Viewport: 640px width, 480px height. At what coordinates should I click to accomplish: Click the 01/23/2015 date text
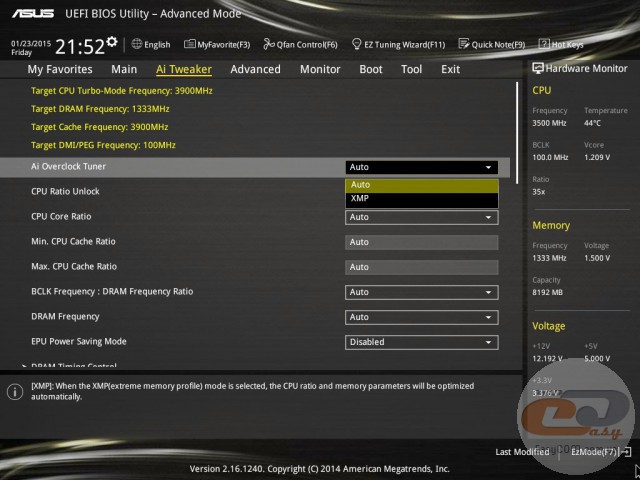(x=31, y=44)
